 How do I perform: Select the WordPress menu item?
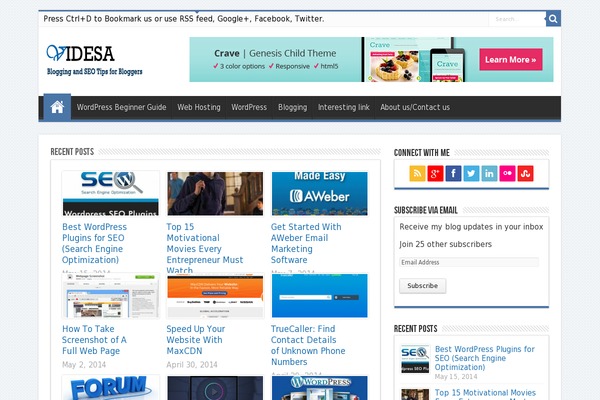coord(249,108)
